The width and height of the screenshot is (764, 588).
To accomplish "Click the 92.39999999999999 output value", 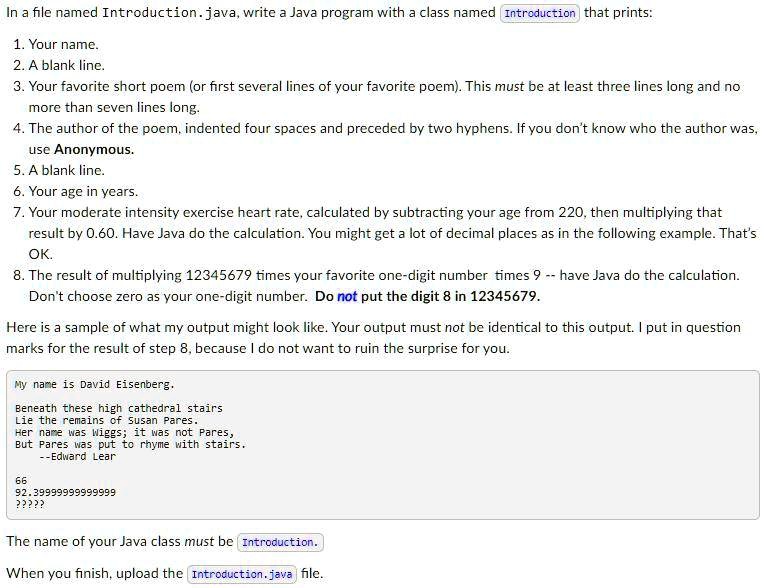I will tap(65, 493).
